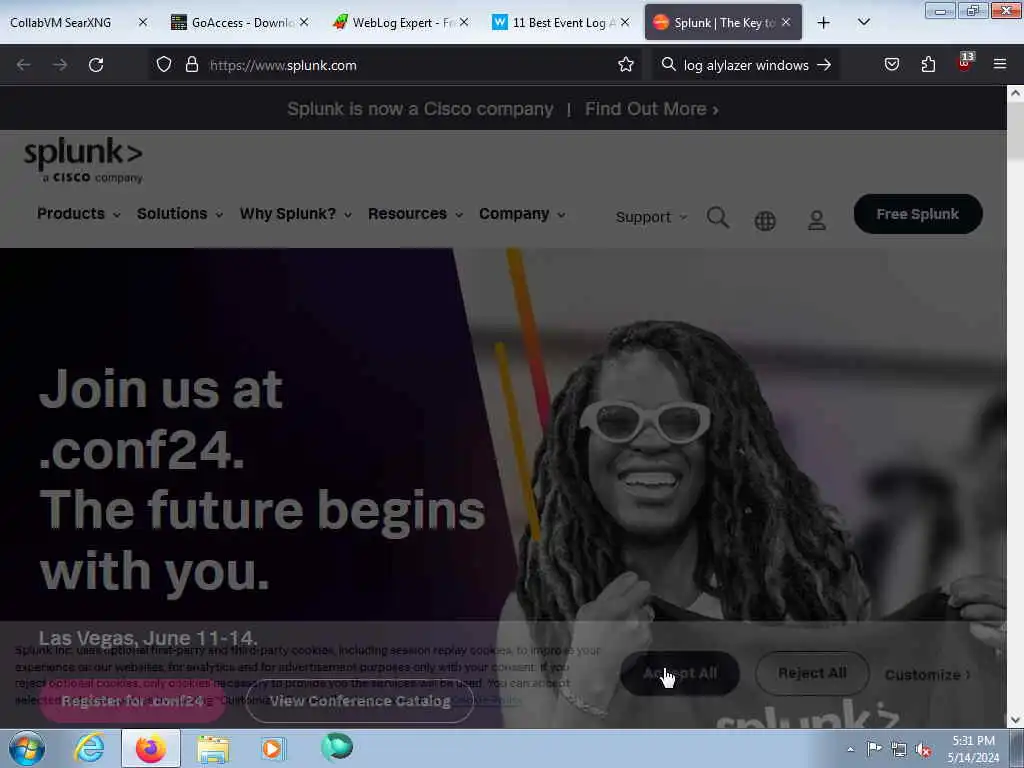Click Register for .conf24 button
The height and width of the screenshot is (768, 1024).
tap(133, 701)
